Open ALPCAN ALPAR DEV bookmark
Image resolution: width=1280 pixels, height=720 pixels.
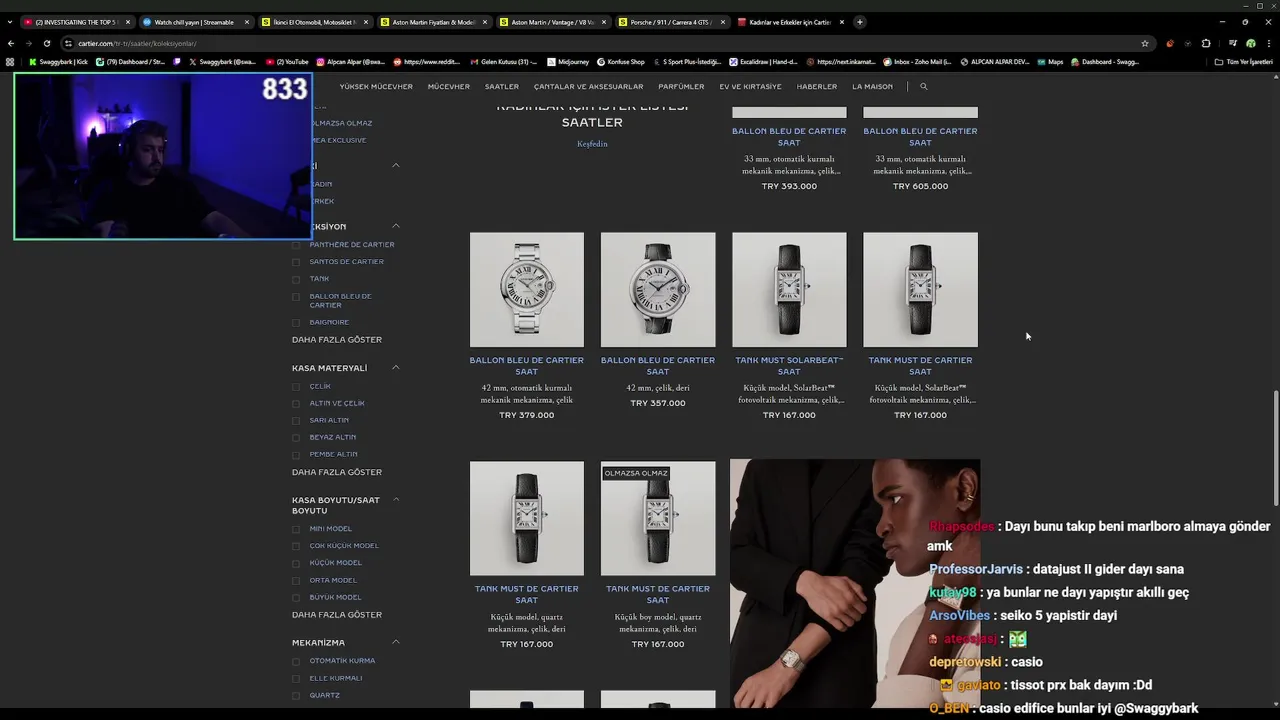[994, 62]
